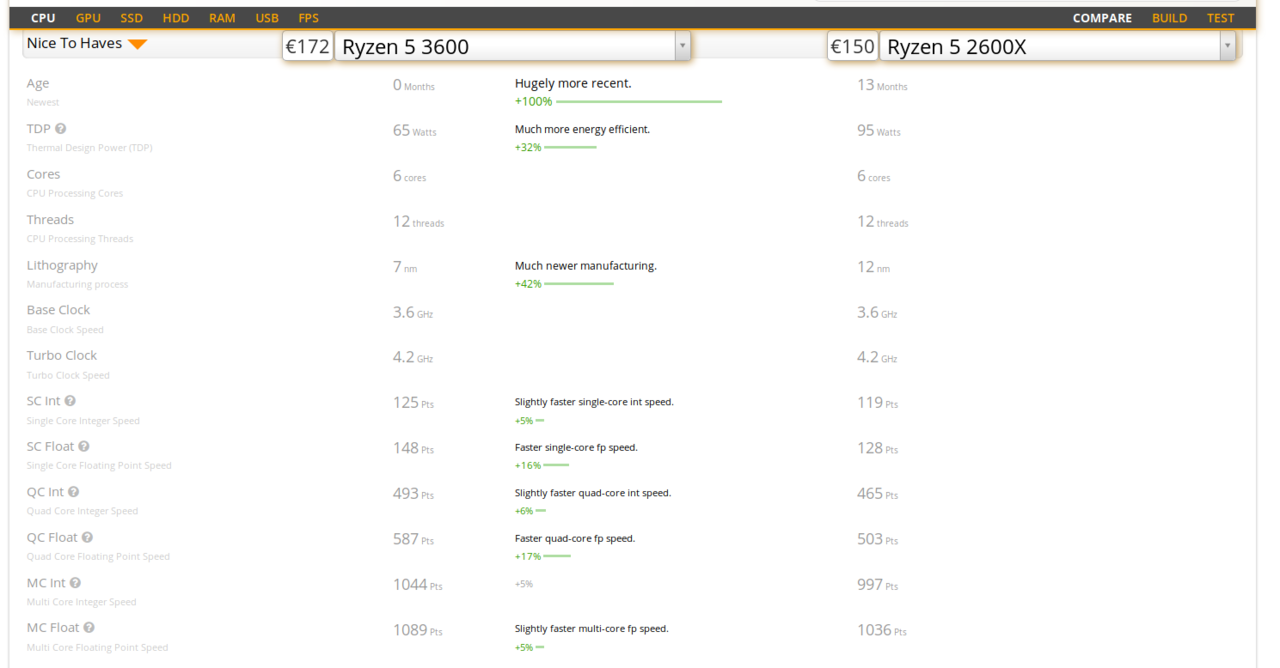Switch to the GPU tab
Image resolution: width=1280 pixels, height=668 pixels.
pyautogui.click(x=88, y=18)
